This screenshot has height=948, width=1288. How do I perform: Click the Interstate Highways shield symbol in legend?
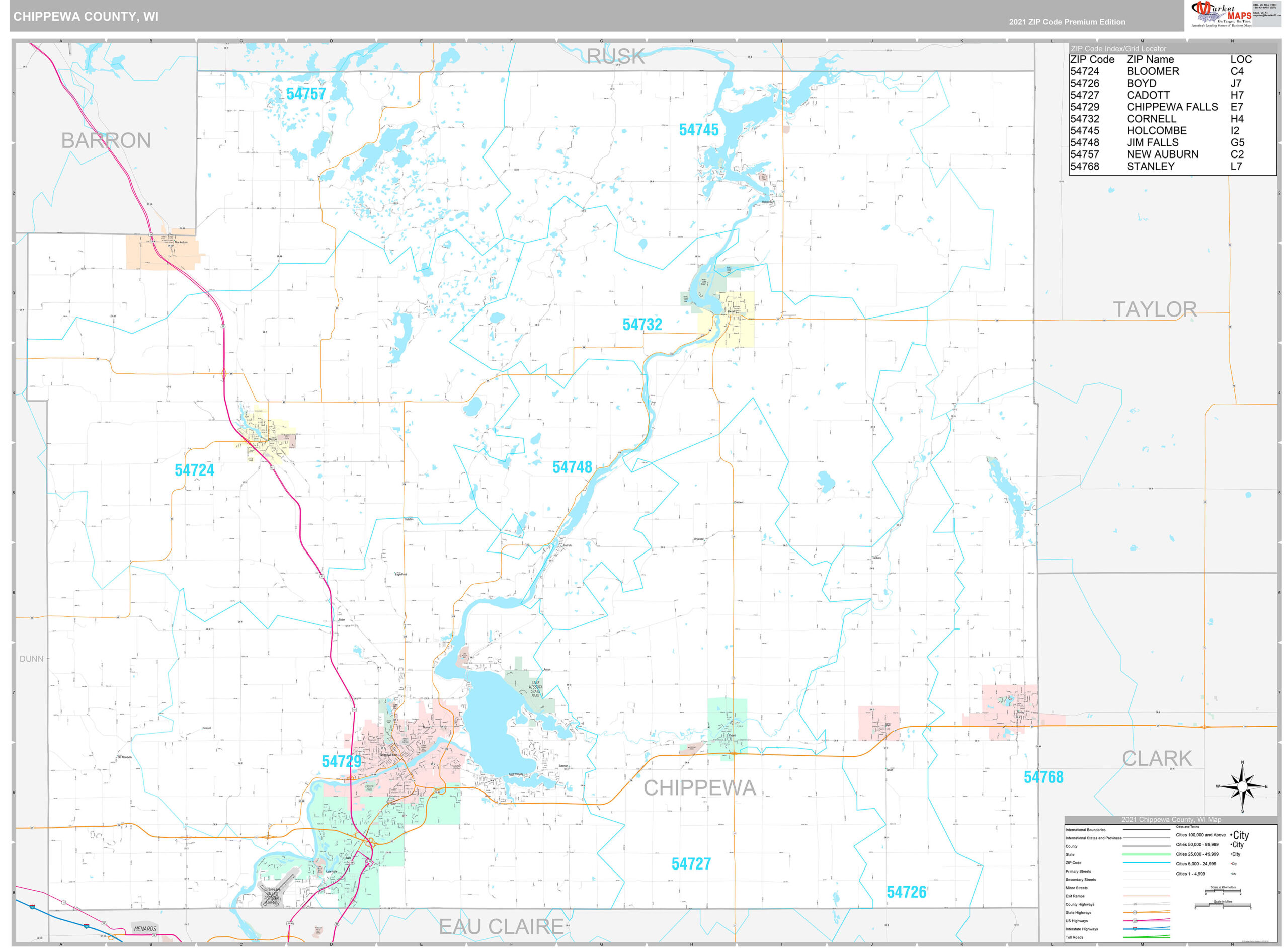tap(1135, 930)
